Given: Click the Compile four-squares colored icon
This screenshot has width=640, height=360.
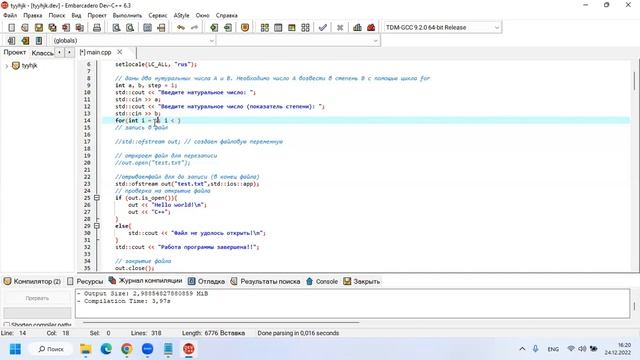Looking at the screenshot, I should [265, 27].
